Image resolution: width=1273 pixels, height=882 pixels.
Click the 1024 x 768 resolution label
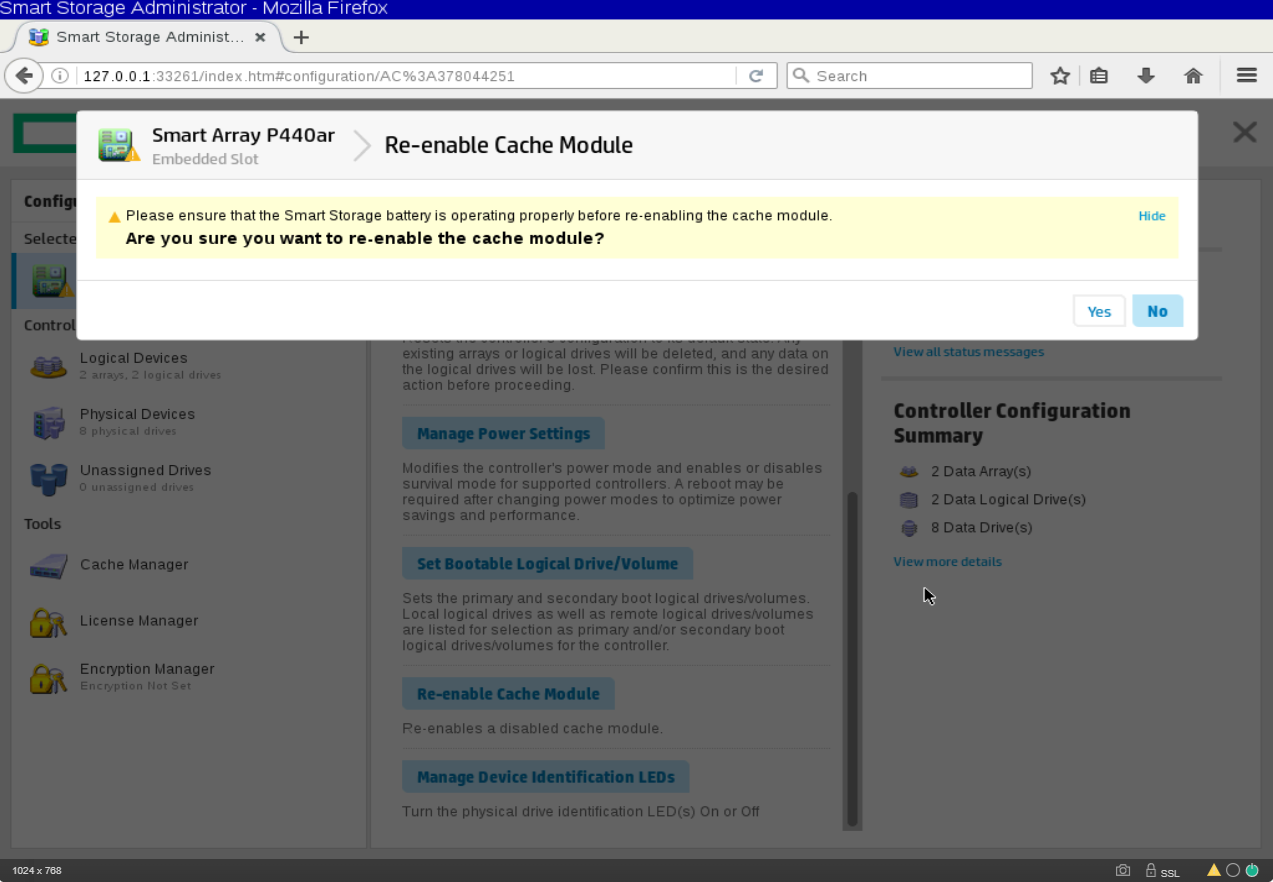(x=37, y=871)
